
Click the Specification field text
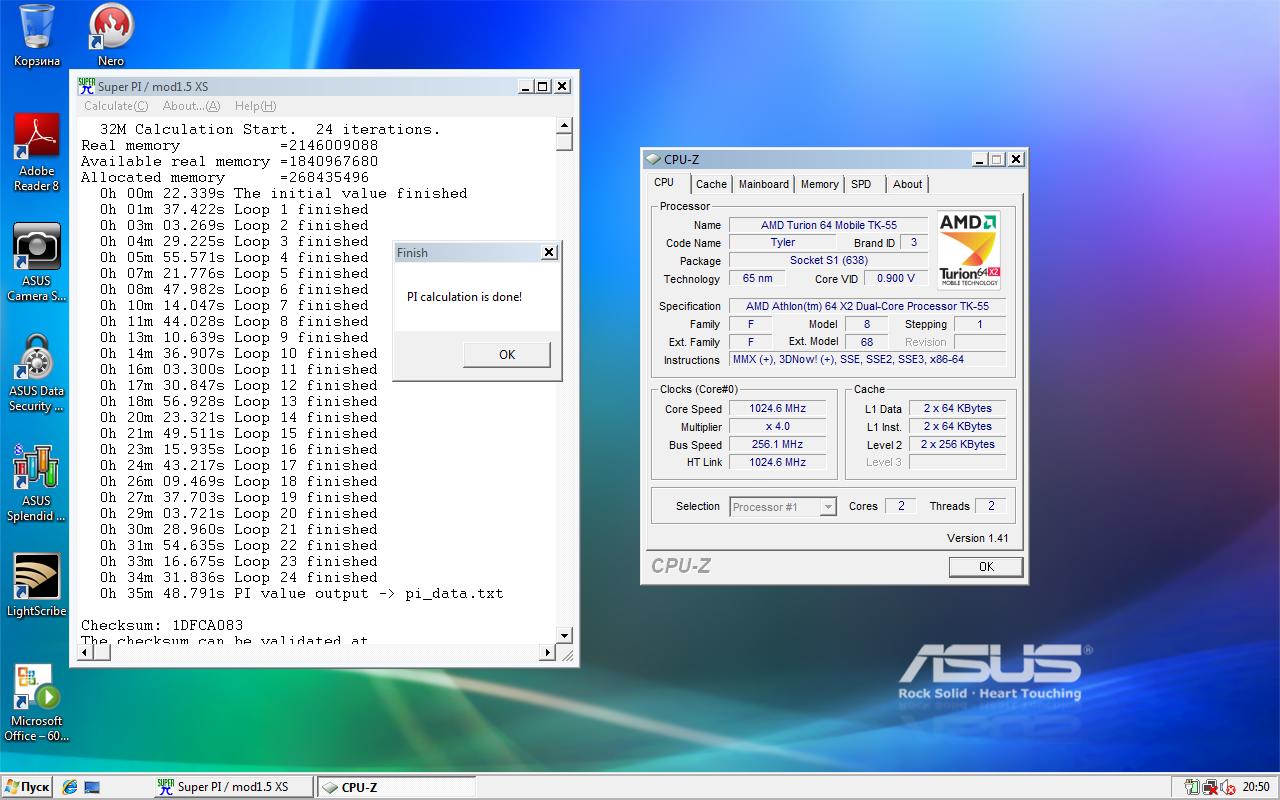click(x=867, y=306)
